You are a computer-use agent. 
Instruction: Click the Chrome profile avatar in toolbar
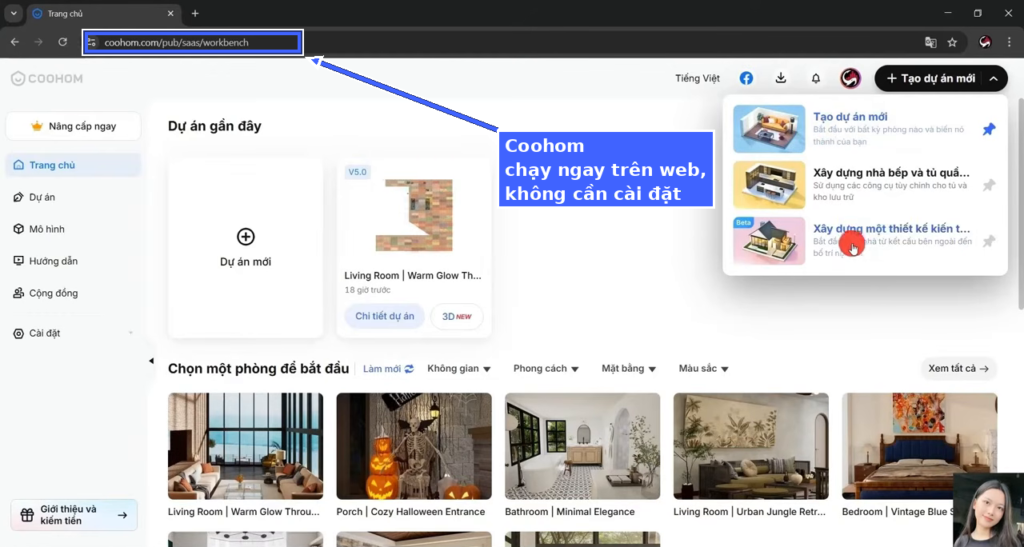click(x=985, y=42)
